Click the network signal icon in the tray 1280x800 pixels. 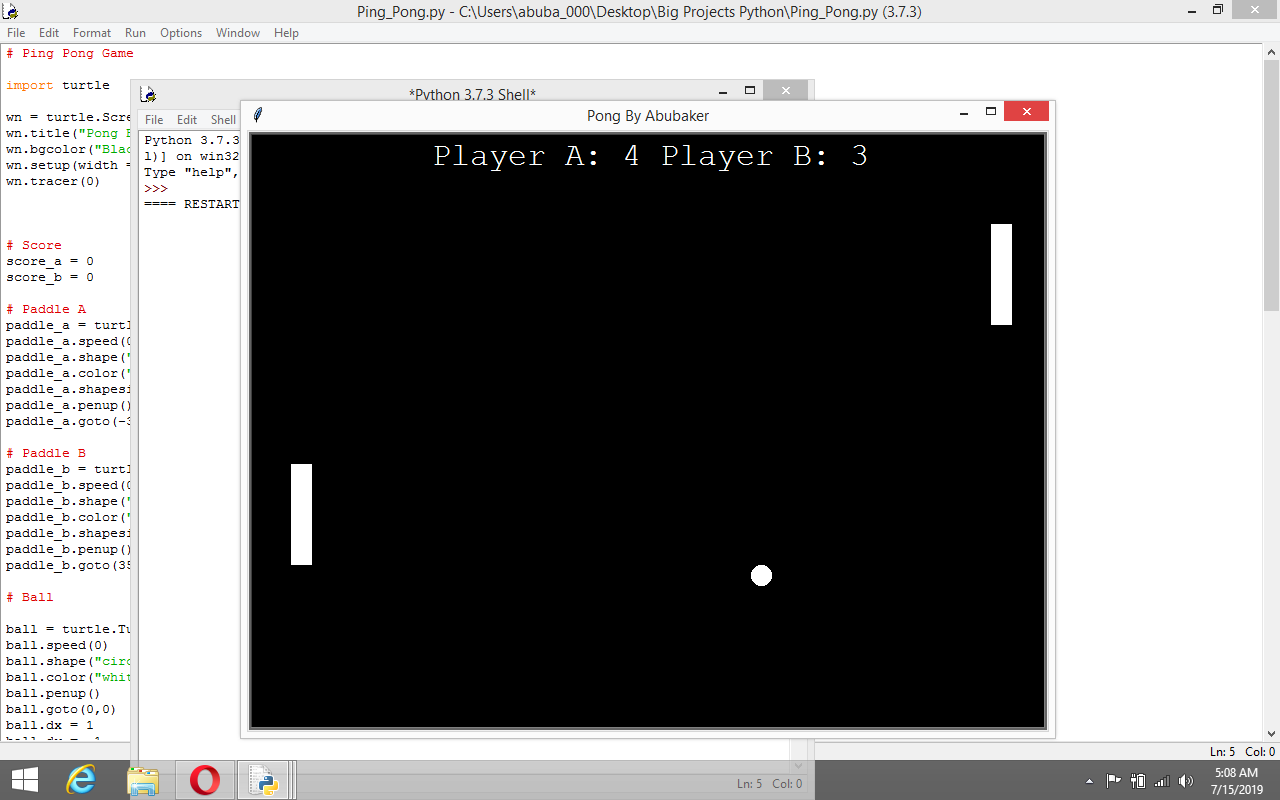point(1161,780)
